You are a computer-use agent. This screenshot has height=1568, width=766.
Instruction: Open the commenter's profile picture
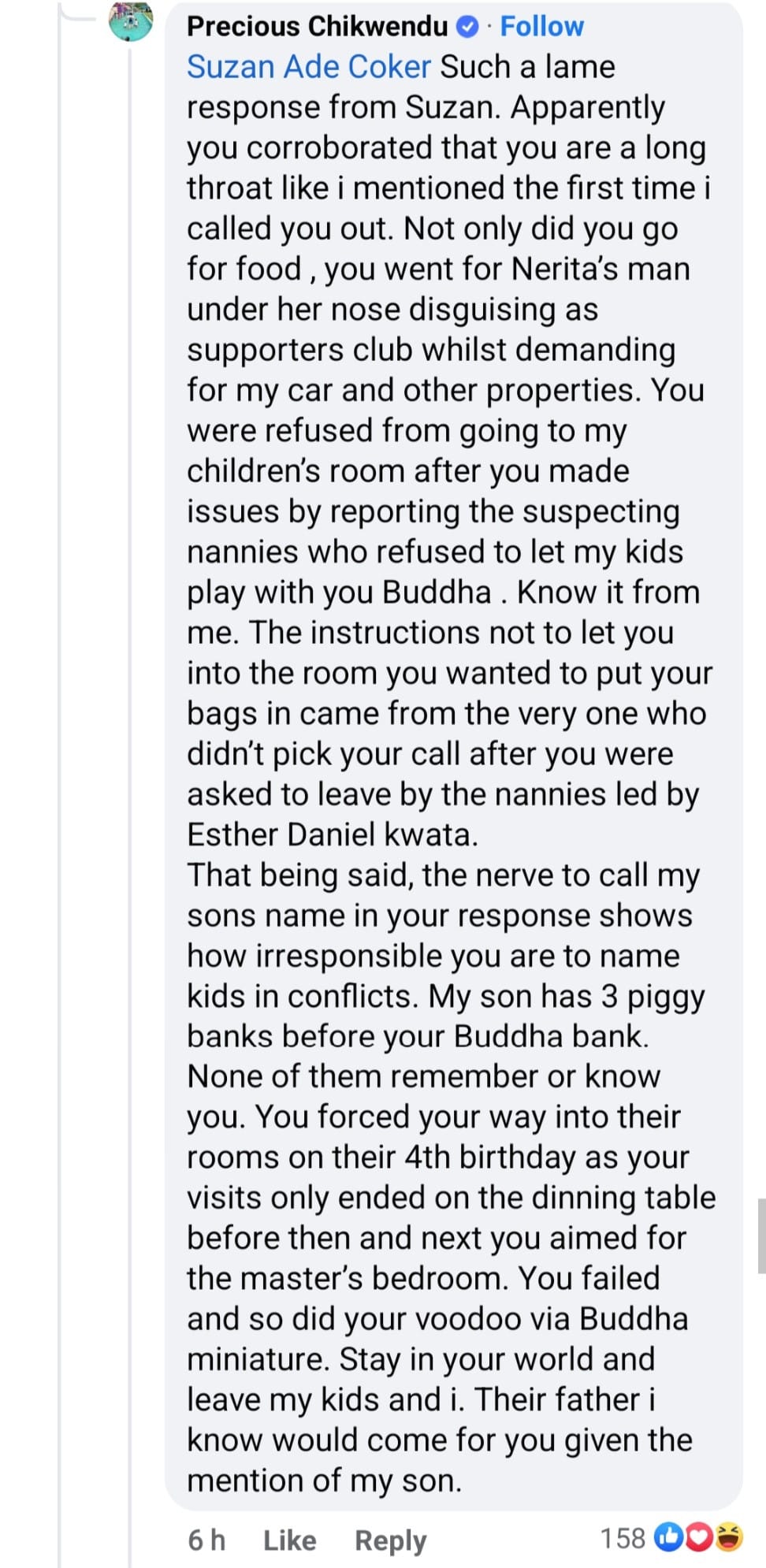pos(131,21)
